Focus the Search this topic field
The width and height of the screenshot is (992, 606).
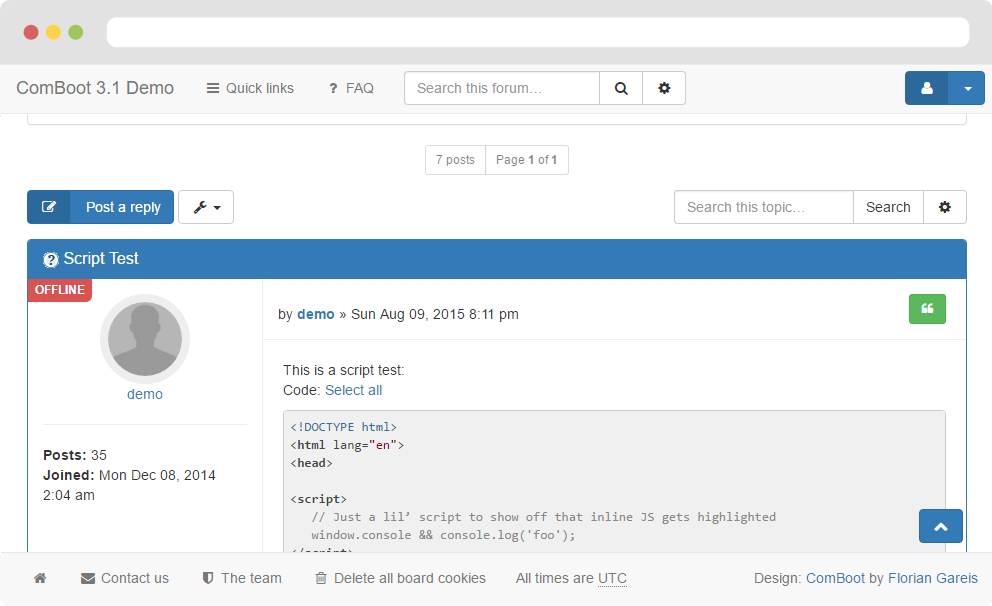coord(764,207)
